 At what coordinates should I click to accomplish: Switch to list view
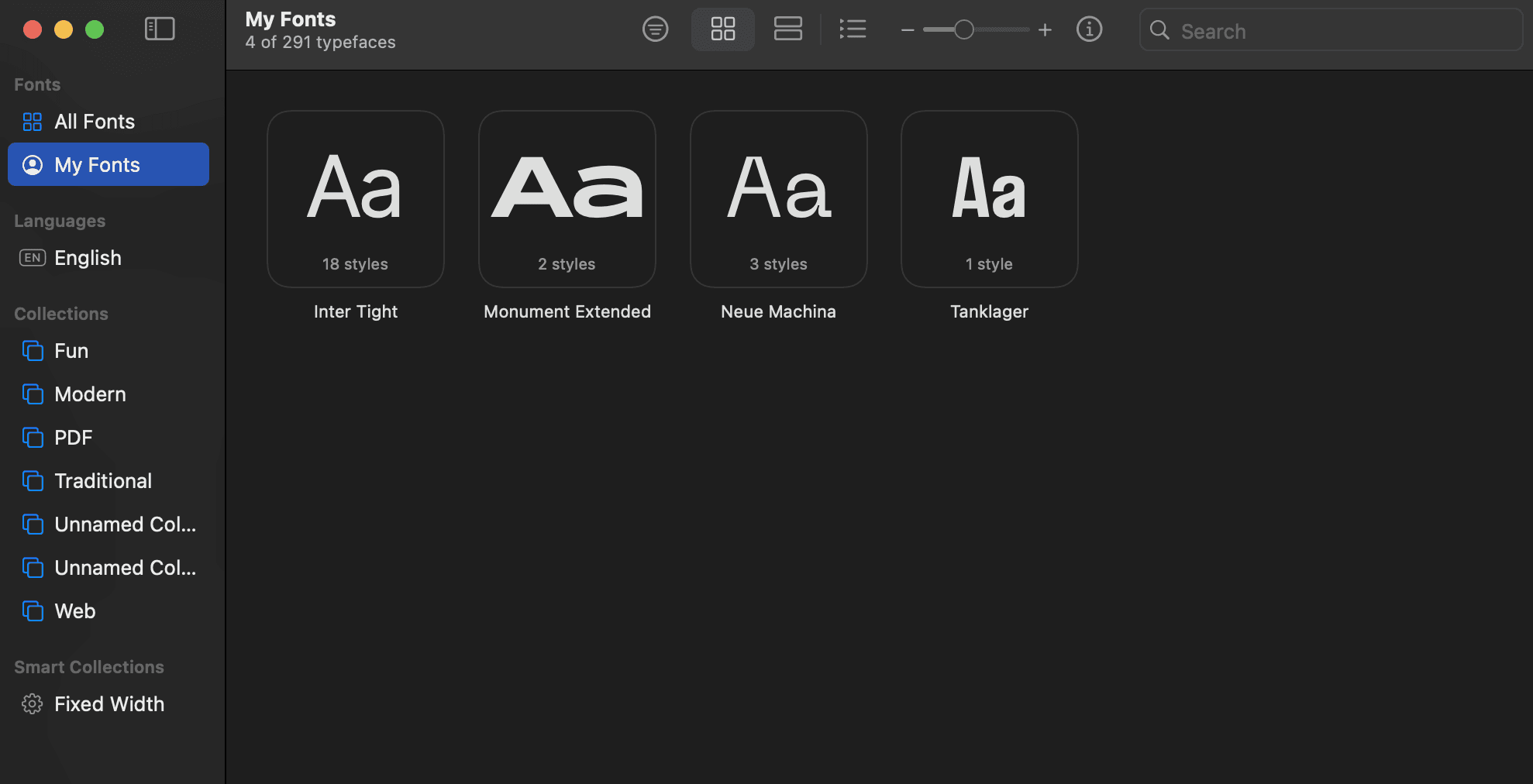coord(853,29)
